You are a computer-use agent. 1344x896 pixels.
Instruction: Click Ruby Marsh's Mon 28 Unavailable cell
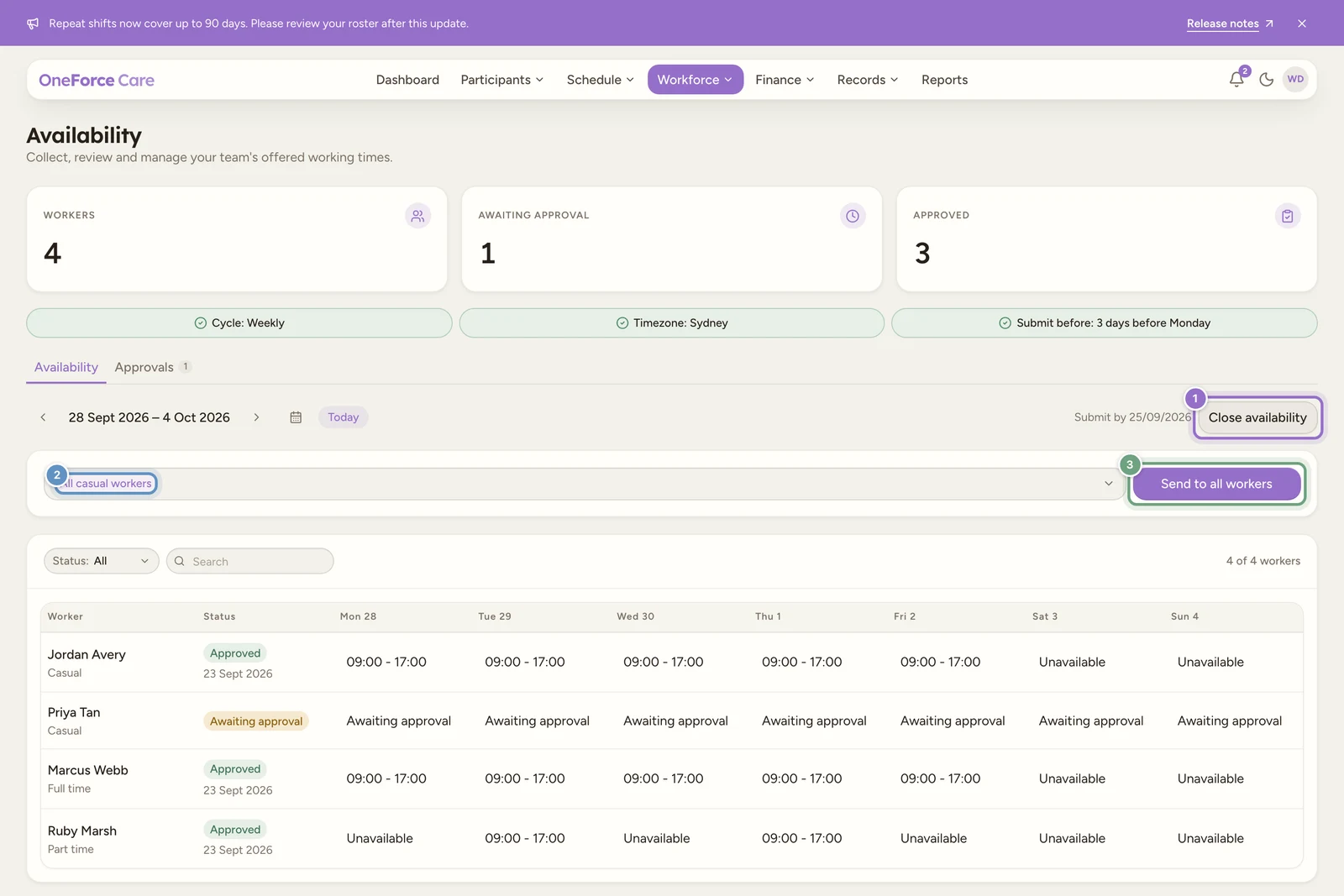pos(380,838)
